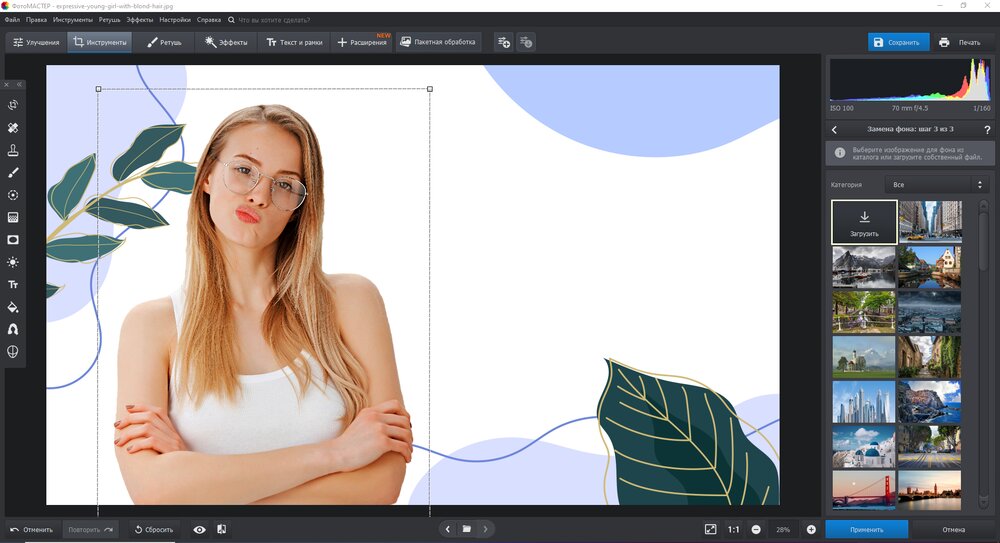Image resolution: width=1000 pixels, height=543 pixels.
Task: Toggle the before/after compare icon
Action: [x=221, y=529]
